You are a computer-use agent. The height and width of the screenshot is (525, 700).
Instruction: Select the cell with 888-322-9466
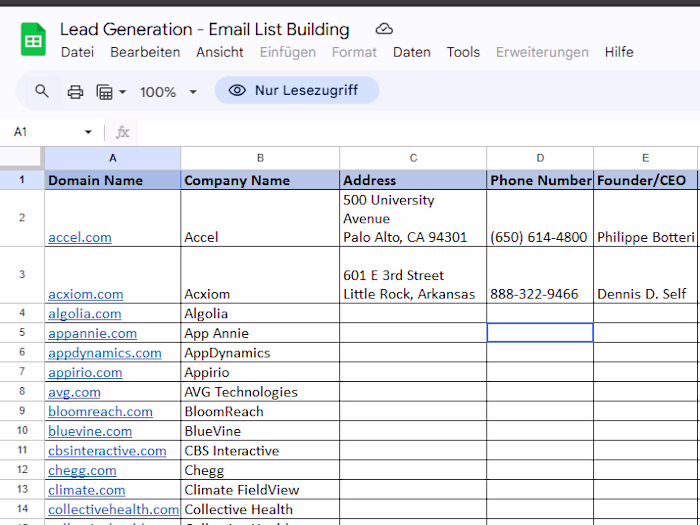(540, 275)
